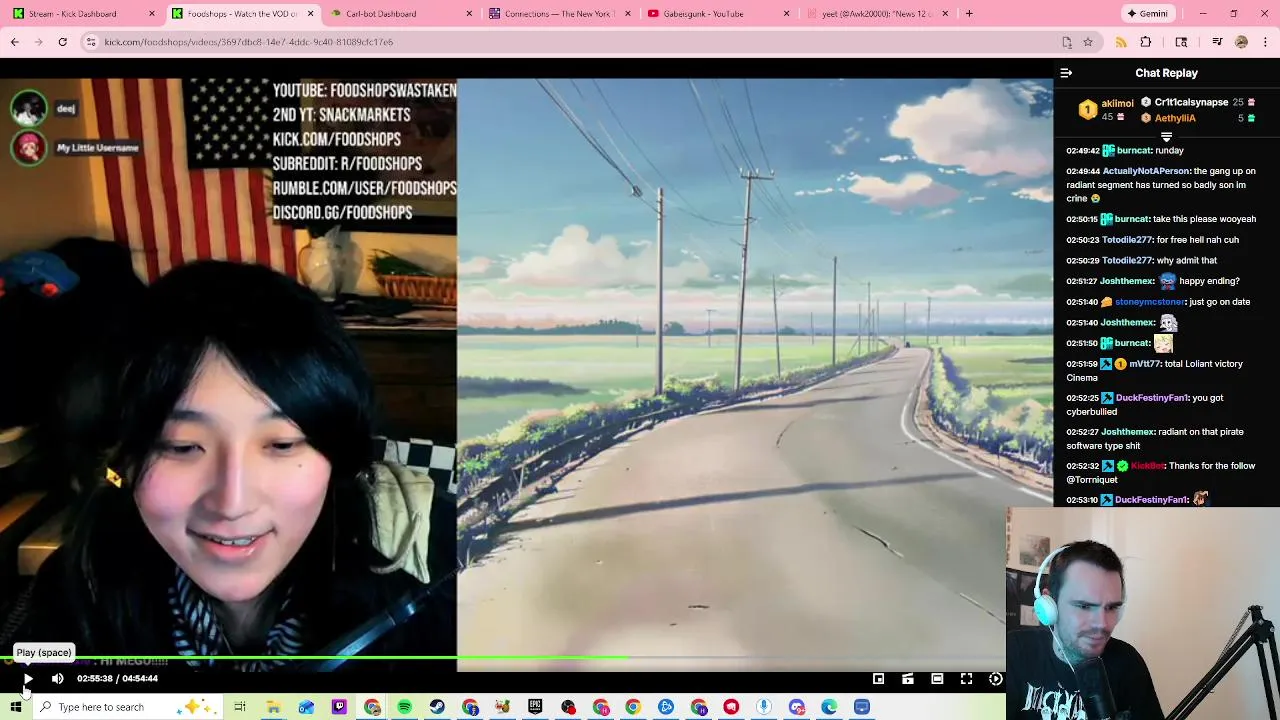Image resolution: width=1280 pixels, height=720 pixels.
Task: Click username ActuallyNotAPerson in chat
Action: click(1146, 171)
